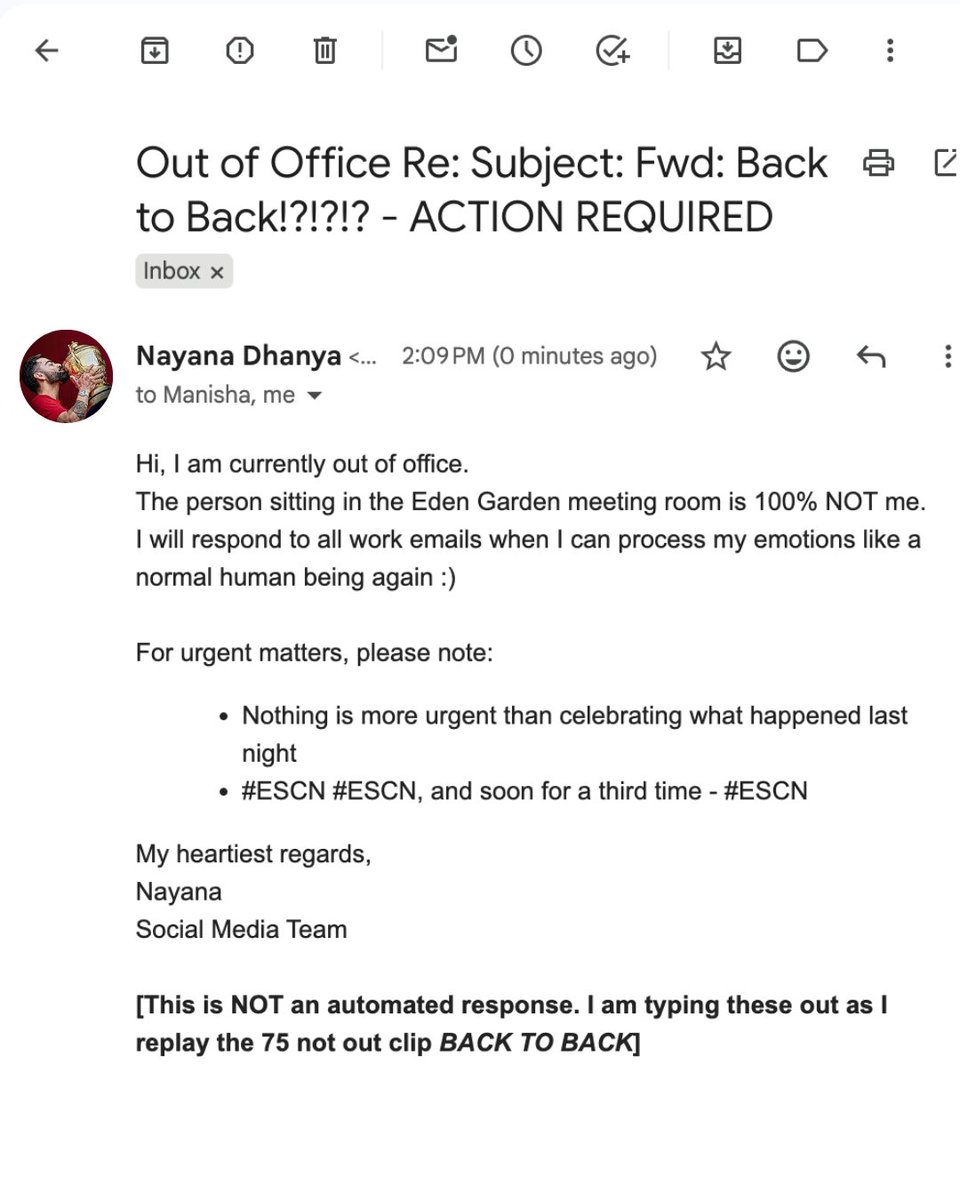Mark the email as unread

441,49
